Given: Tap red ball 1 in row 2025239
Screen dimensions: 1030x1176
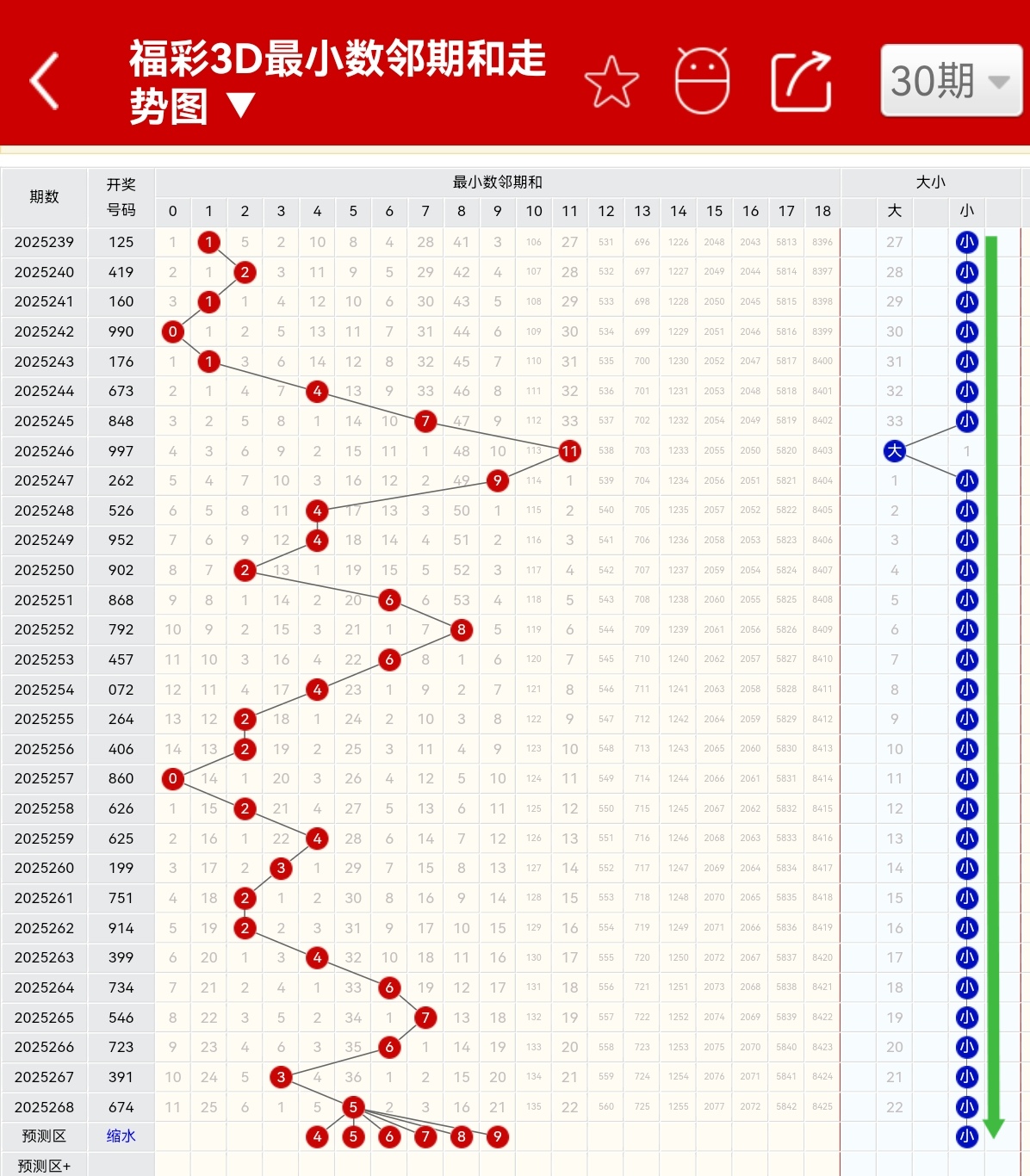Looking at the screenshot, I should (x=208, y=242).
